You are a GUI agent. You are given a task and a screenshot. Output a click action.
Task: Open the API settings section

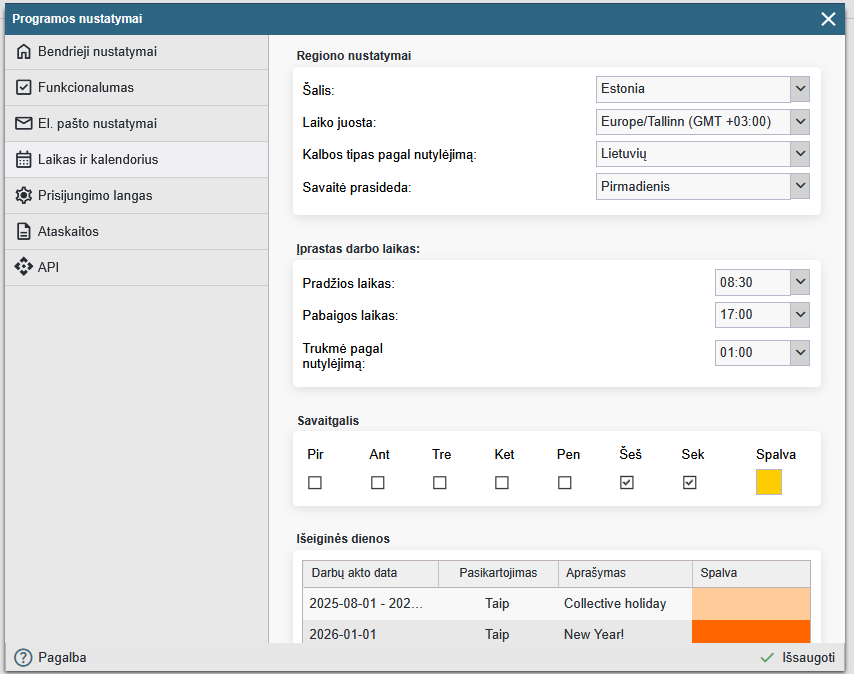click(136, 267)
